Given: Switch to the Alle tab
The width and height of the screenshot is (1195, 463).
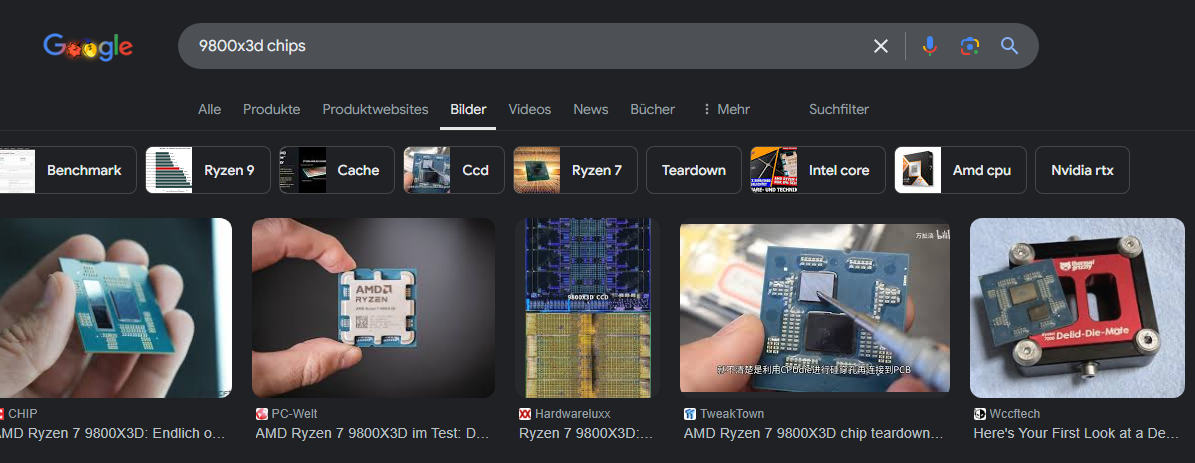Looking at the screenshot, I should click(210, 110).
